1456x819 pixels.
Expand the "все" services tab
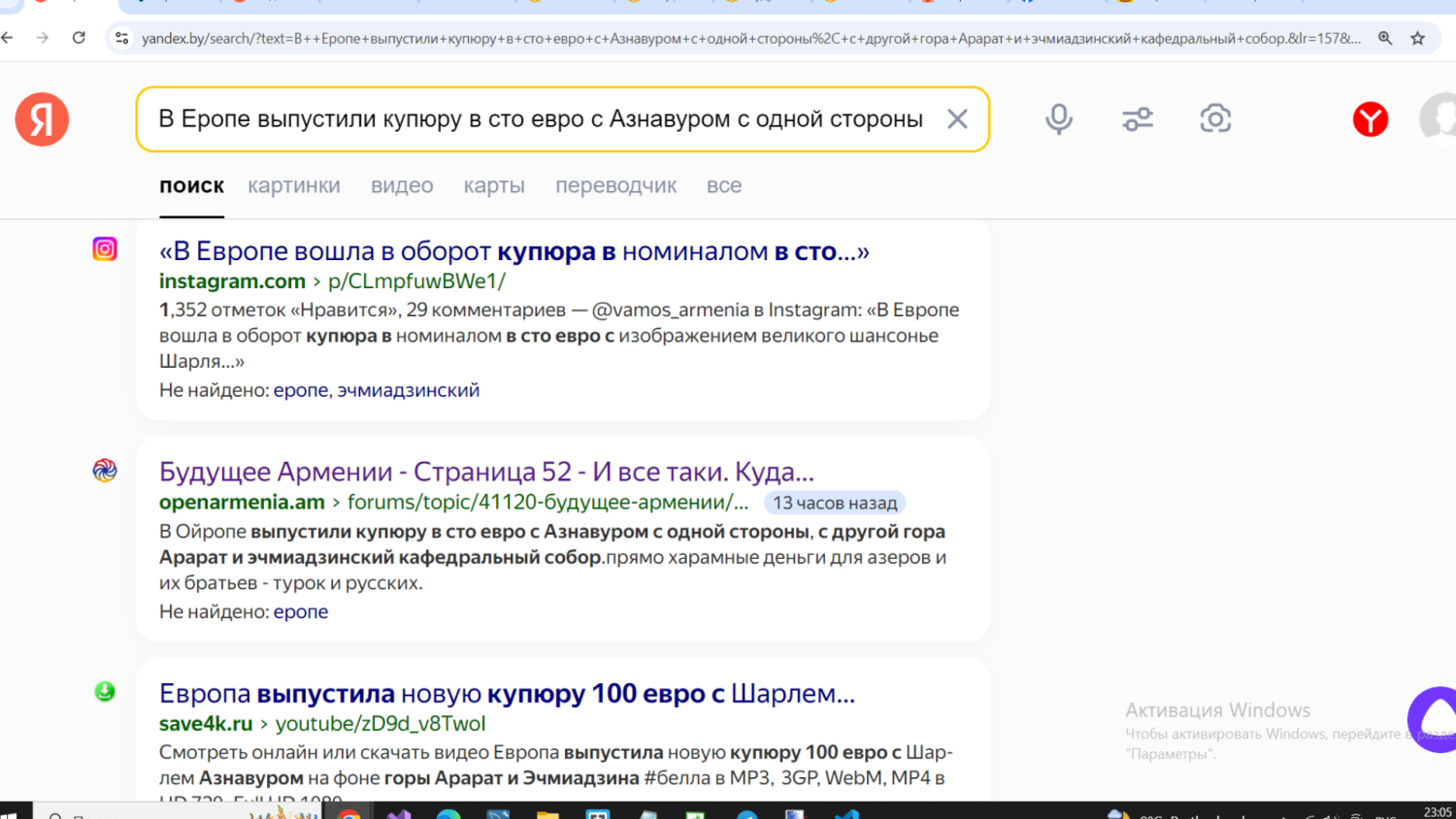(x=723, y=185)
